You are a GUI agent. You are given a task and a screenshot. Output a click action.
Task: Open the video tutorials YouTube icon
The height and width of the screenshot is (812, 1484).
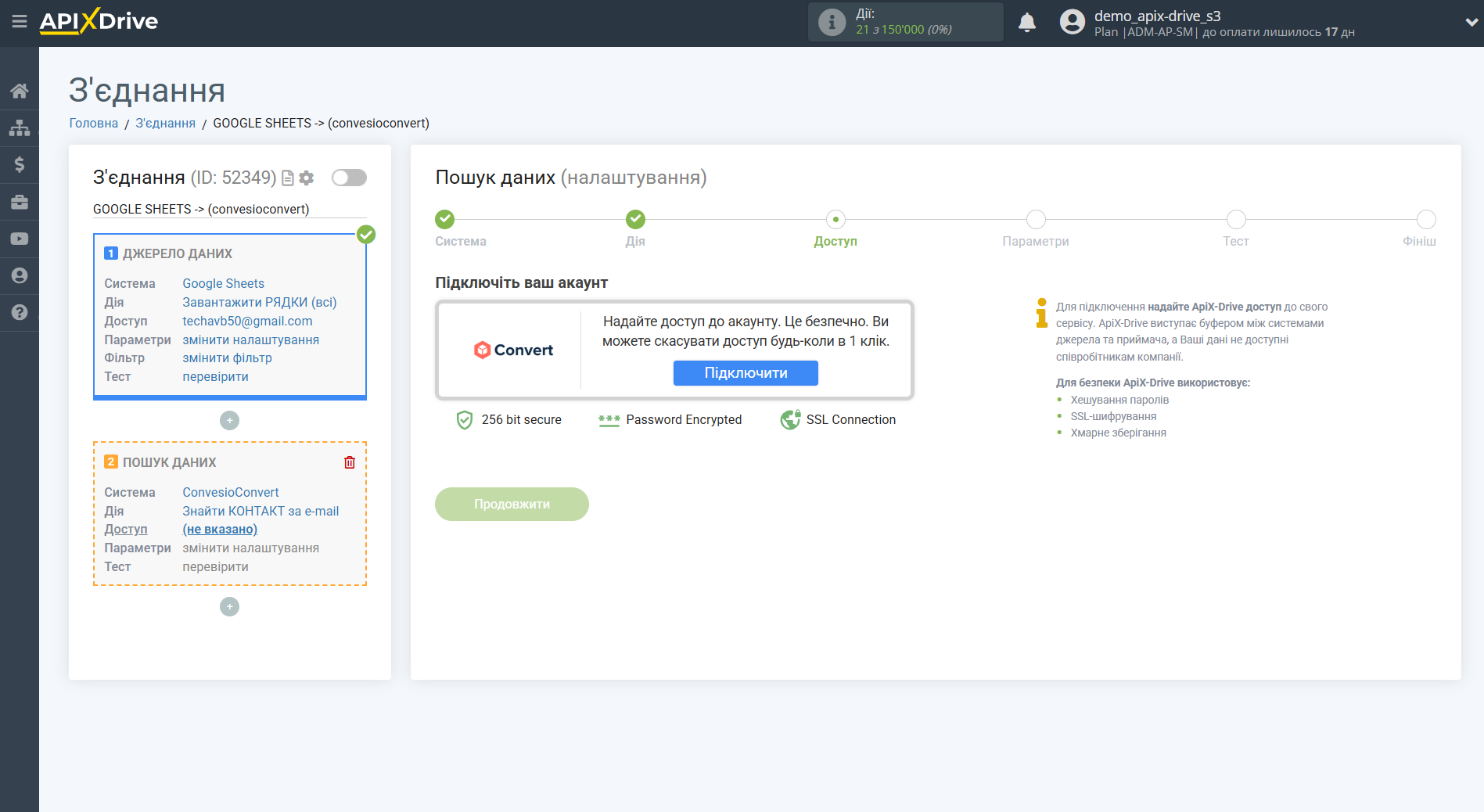click(x=20, y=239)
